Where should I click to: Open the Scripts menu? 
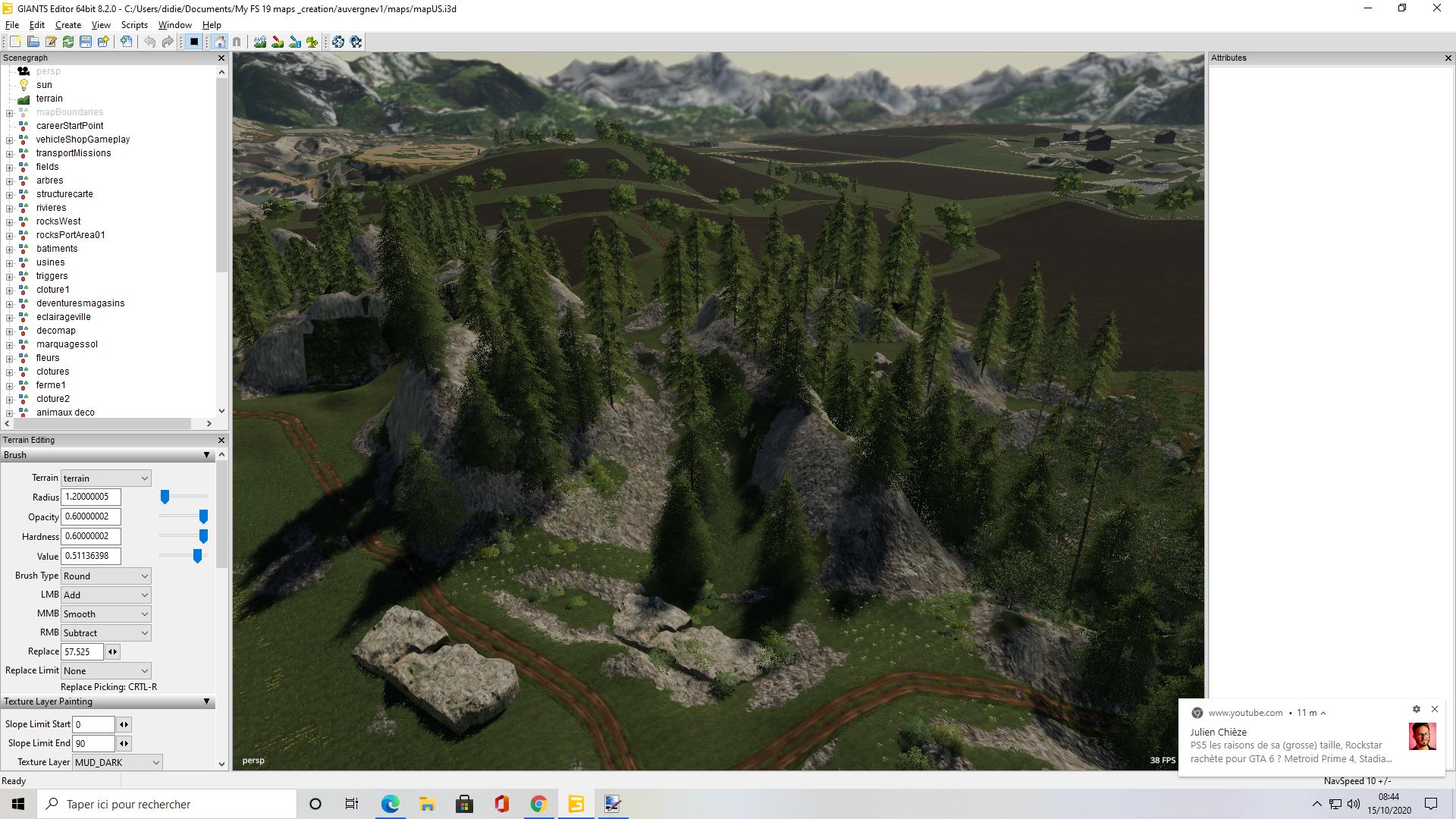click(x=134, y=25)
